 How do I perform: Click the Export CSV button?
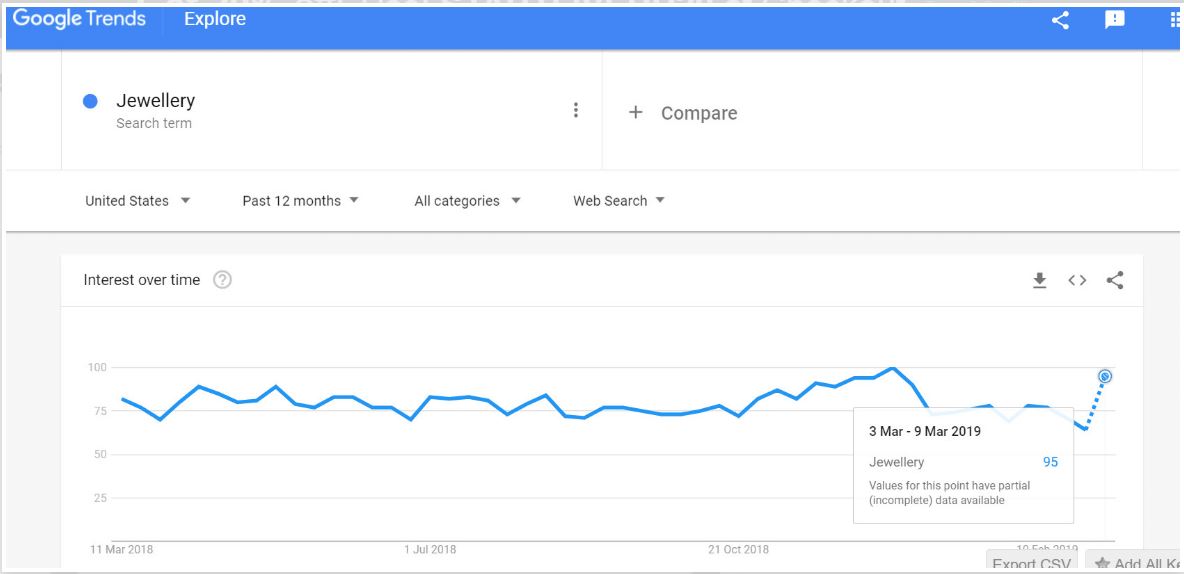[x=1031, y=563]
